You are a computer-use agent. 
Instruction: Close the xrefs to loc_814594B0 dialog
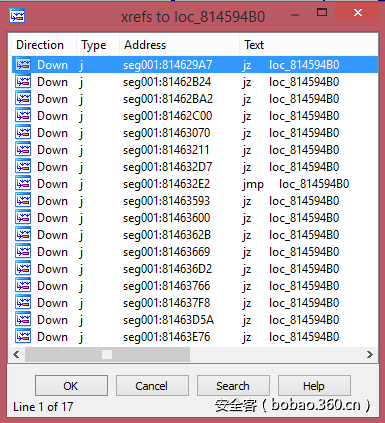click(x=358, y=13)
